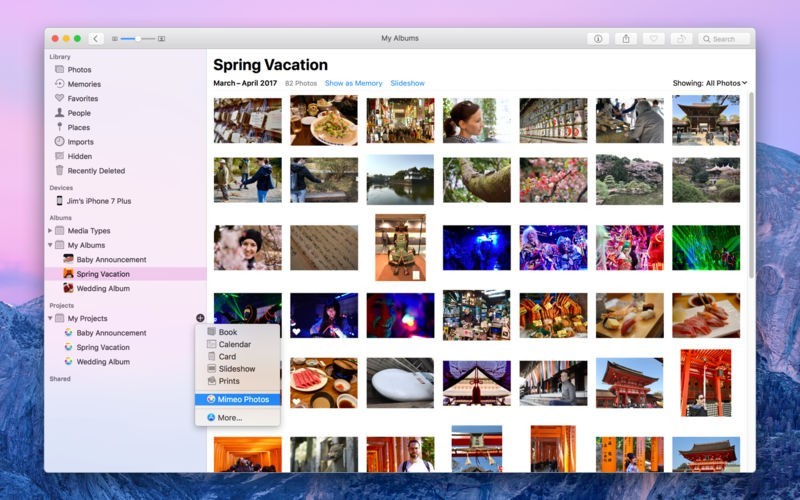This screenshot has width=800, height=500.
Task: Click the Rotate toolbar icon
Action: [x=682, y=39]
